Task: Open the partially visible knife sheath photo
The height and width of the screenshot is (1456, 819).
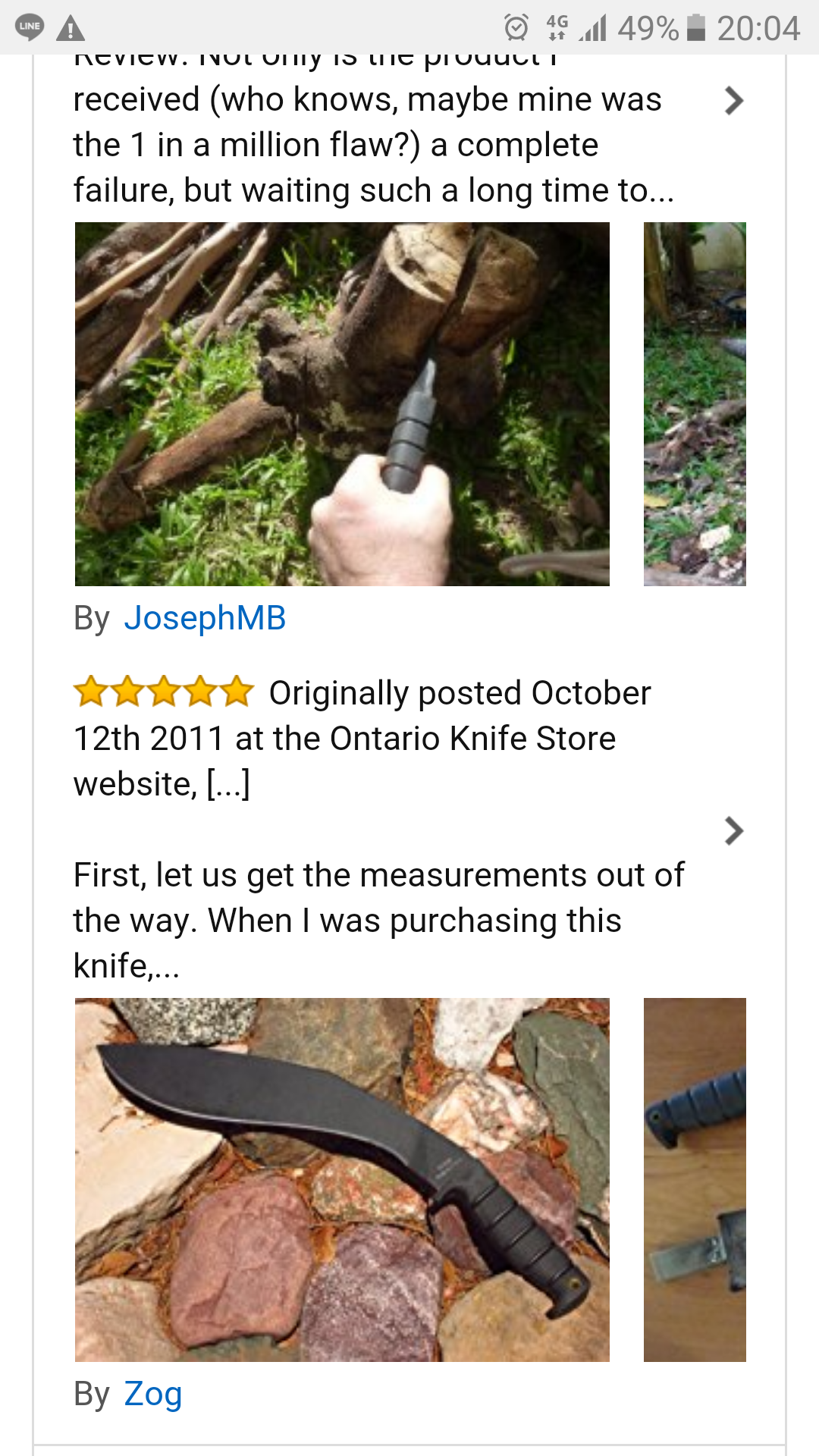Action: pyautogui.click(x=695, y=1179)
